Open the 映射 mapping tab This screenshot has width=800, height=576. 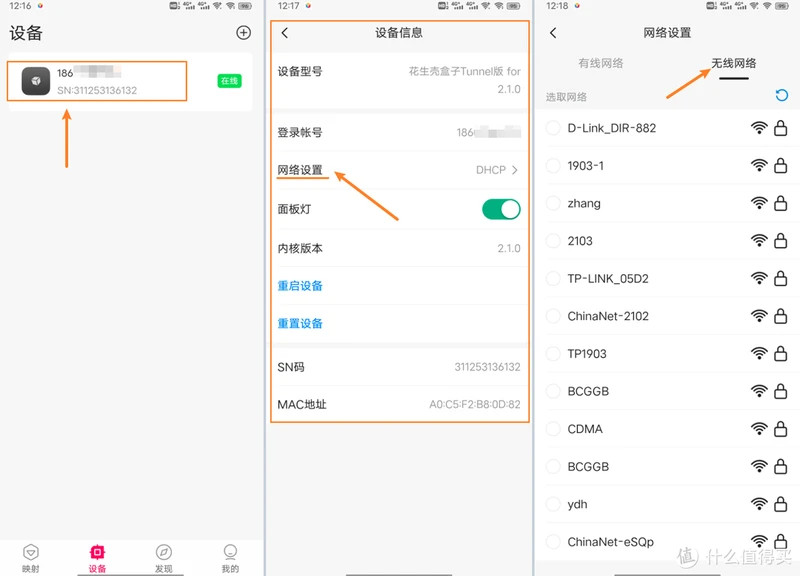click(x=31, y=558)
